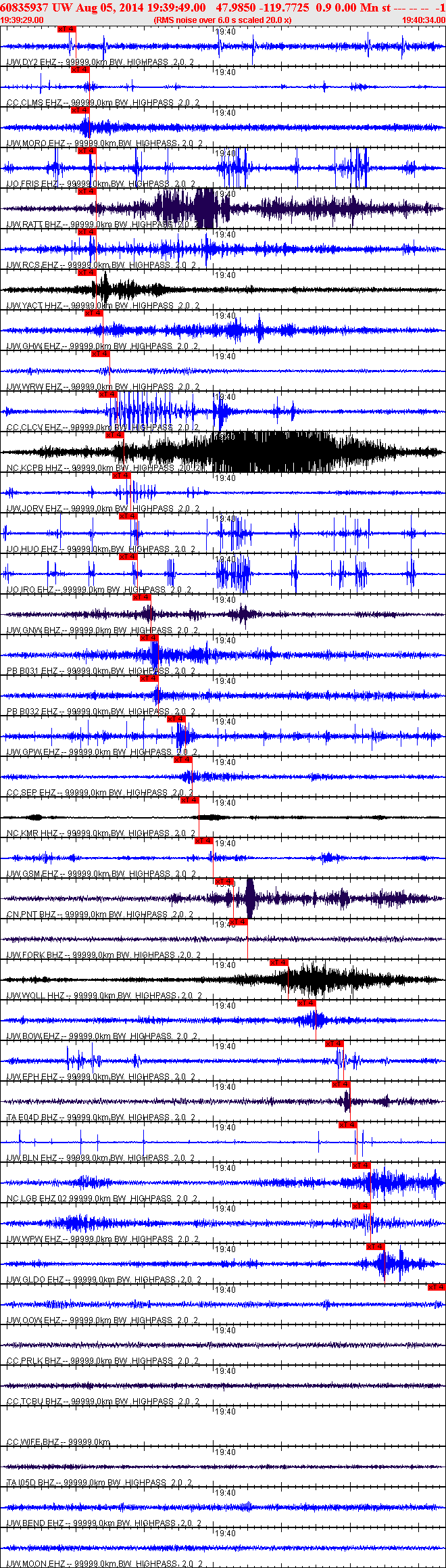Click the red pick flag on CN.PNT trace
The height and width of the screenshot is (1568, 446).
click(x=224, y=881)
